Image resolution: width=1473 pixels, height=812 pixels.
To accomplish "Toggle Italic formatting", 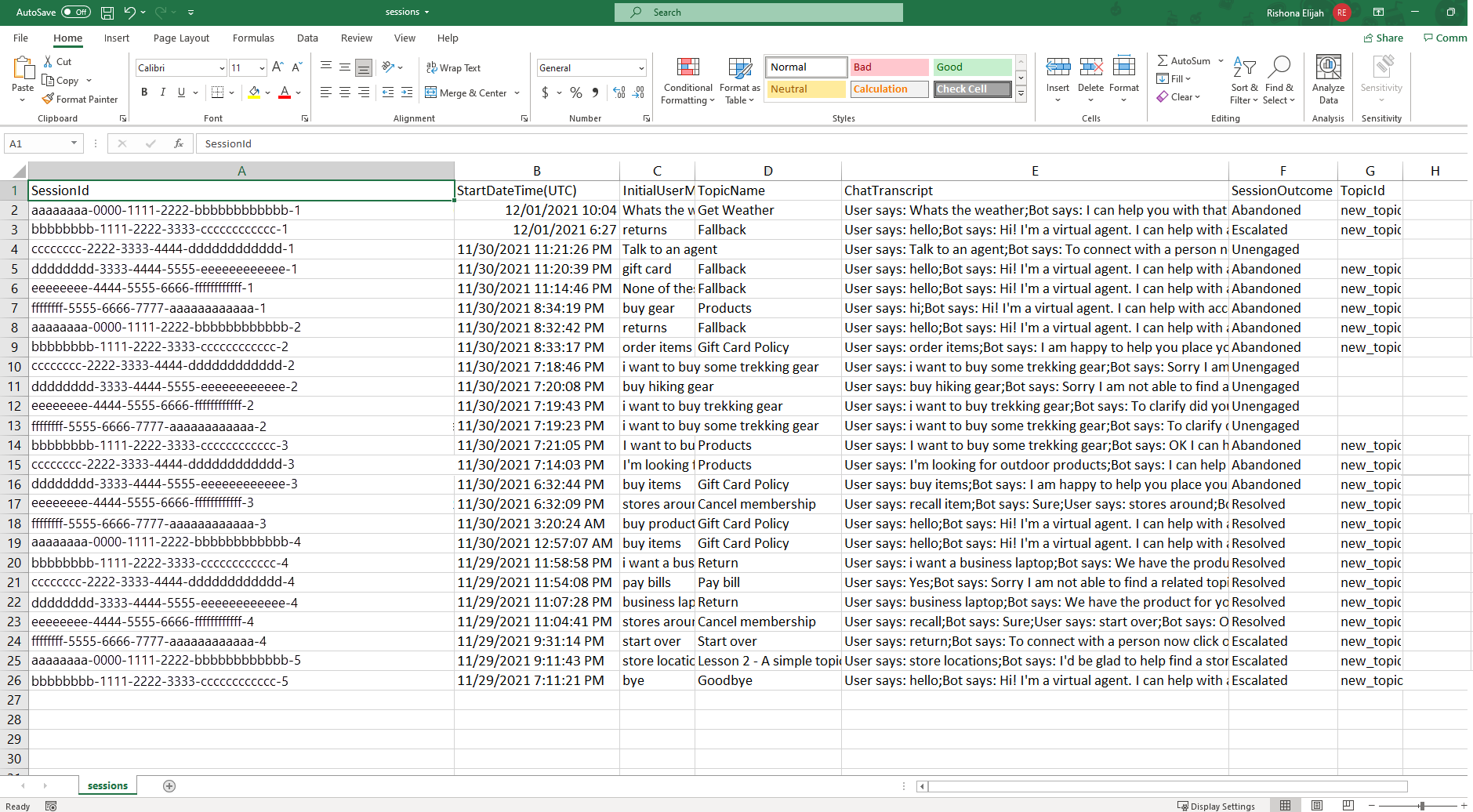I will click(x=163, y=92).
